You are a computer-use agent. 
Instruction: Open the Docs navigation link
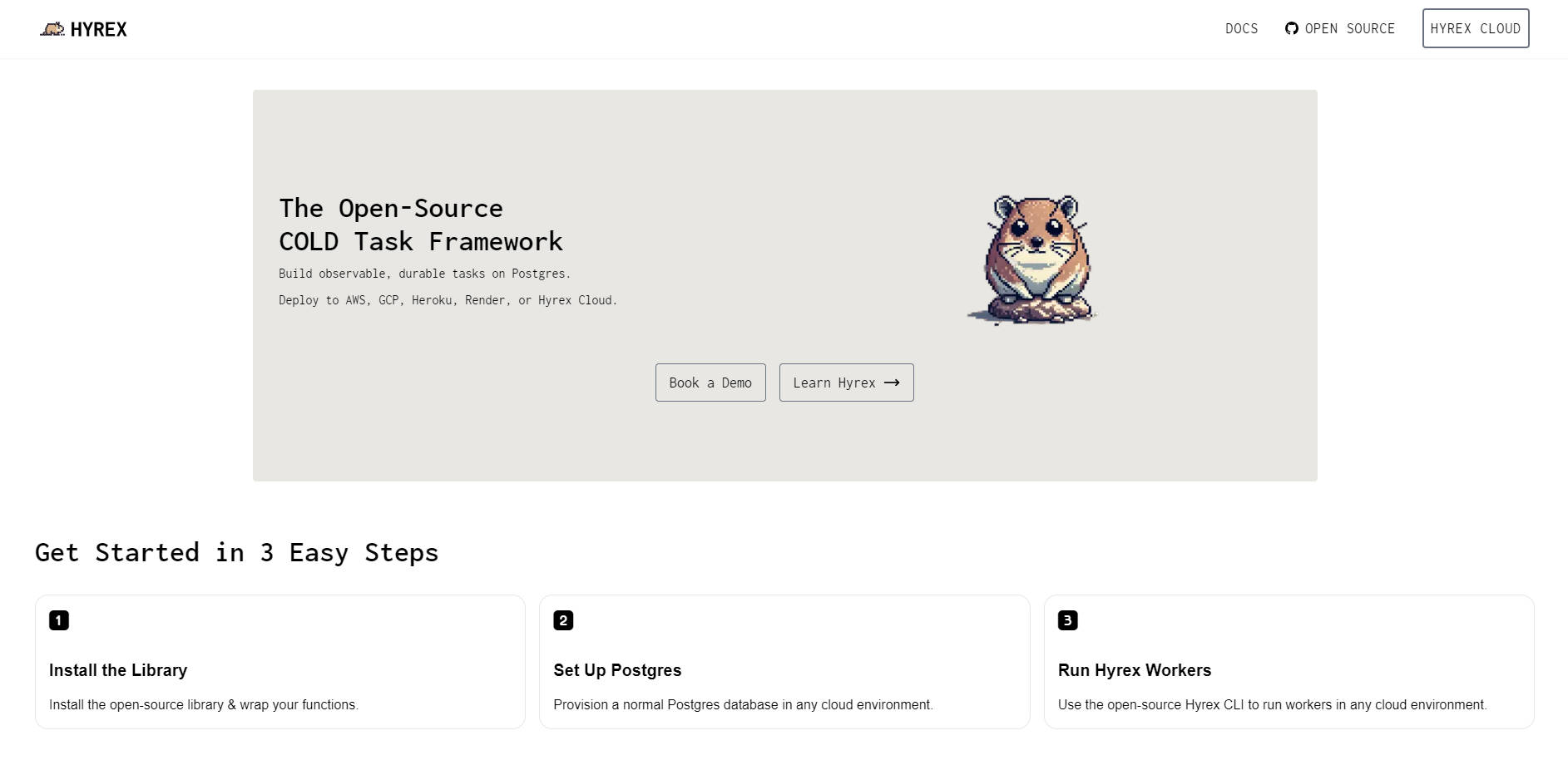(x=1241, y=28)
